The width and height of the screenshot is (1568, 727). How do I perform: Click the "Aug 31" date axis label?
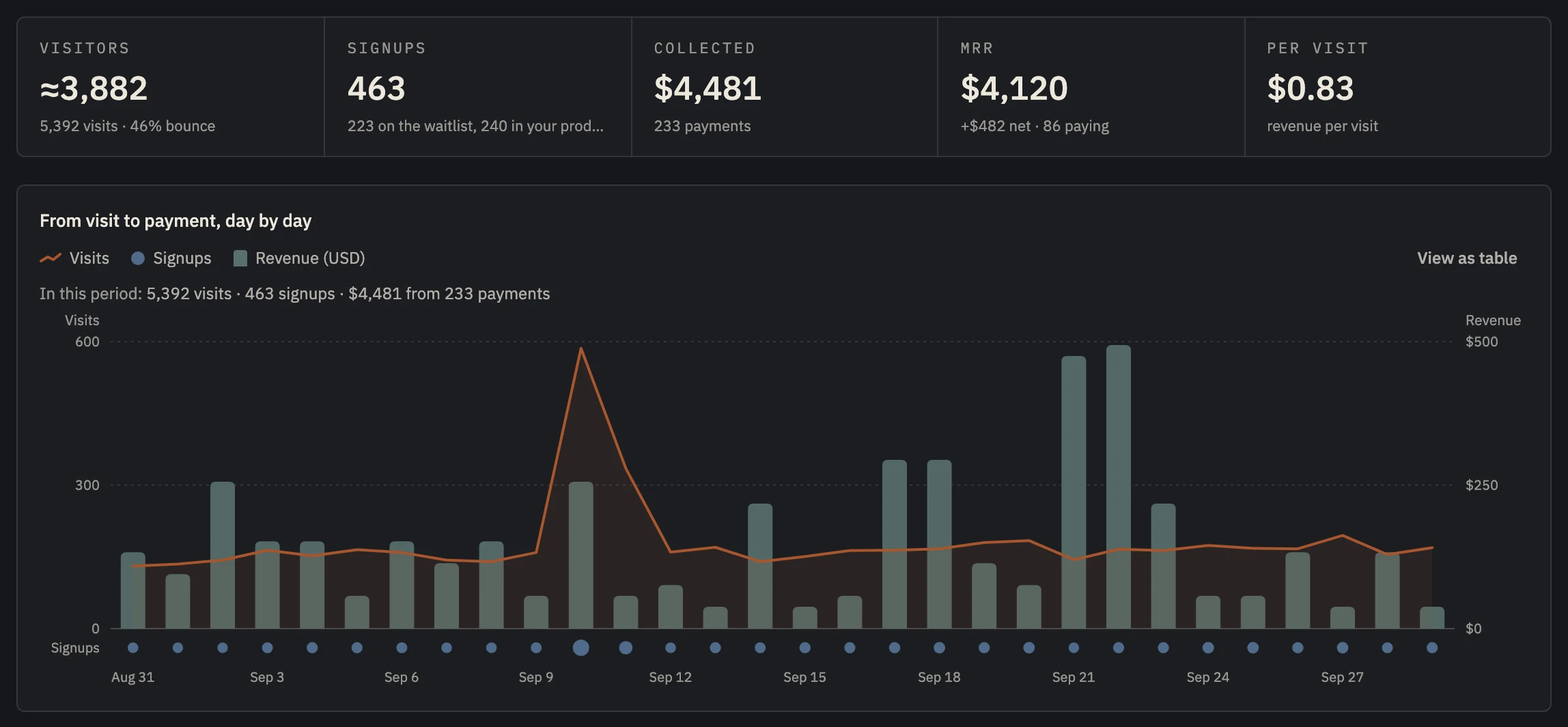click(133, 677)
